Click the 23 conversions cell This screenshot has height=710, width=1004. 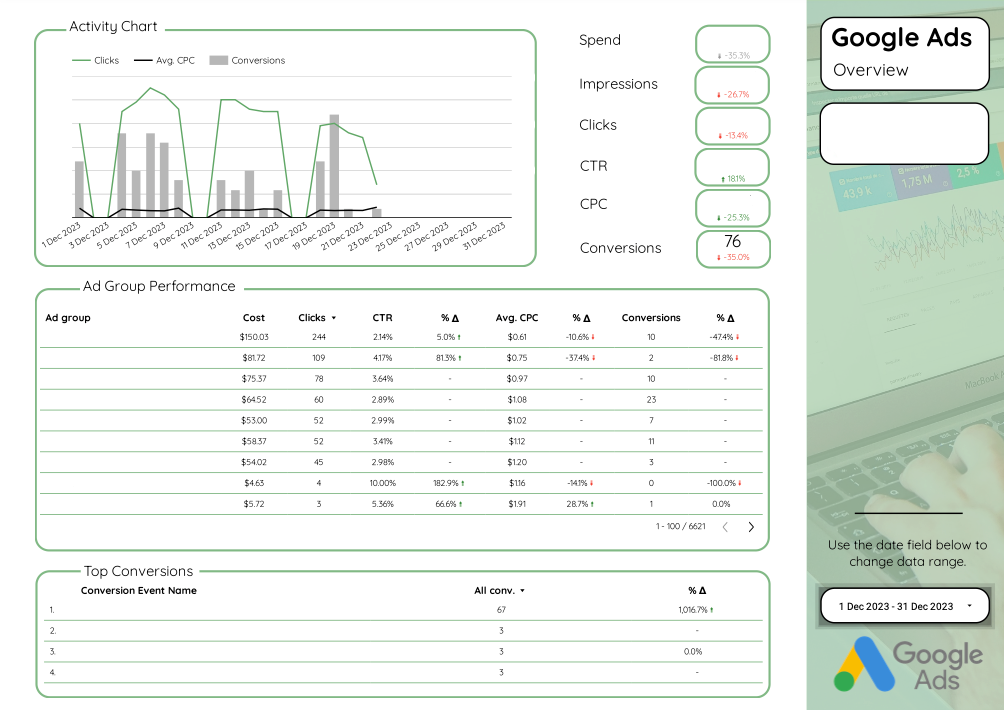coord(651,399)
